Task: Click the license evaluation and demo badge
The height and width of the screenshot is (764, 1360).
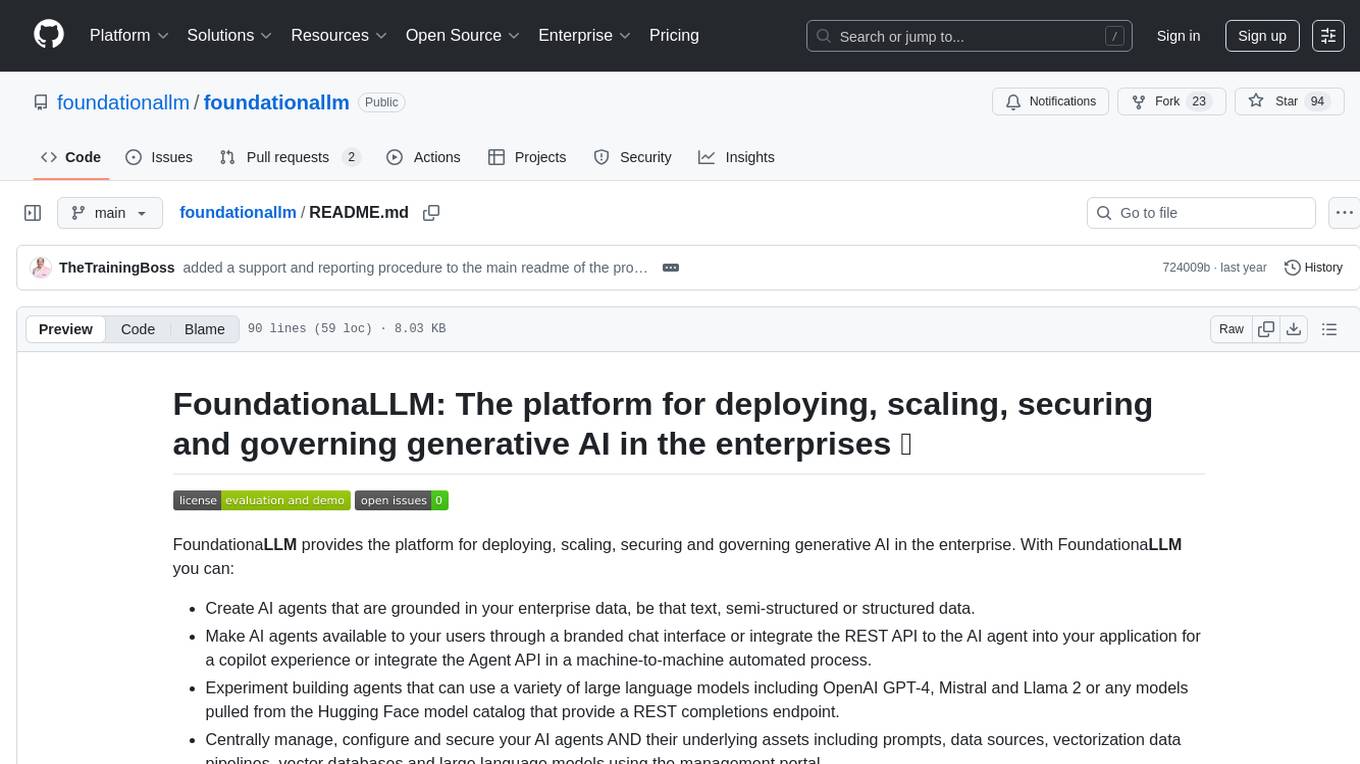Action: [x=262, y=500]
